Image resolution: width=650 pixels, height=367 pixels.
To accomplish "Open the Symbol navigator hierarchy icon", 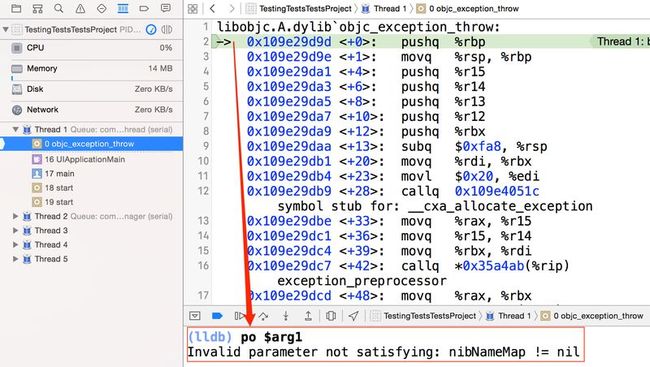I will click(x=38, y=8).
